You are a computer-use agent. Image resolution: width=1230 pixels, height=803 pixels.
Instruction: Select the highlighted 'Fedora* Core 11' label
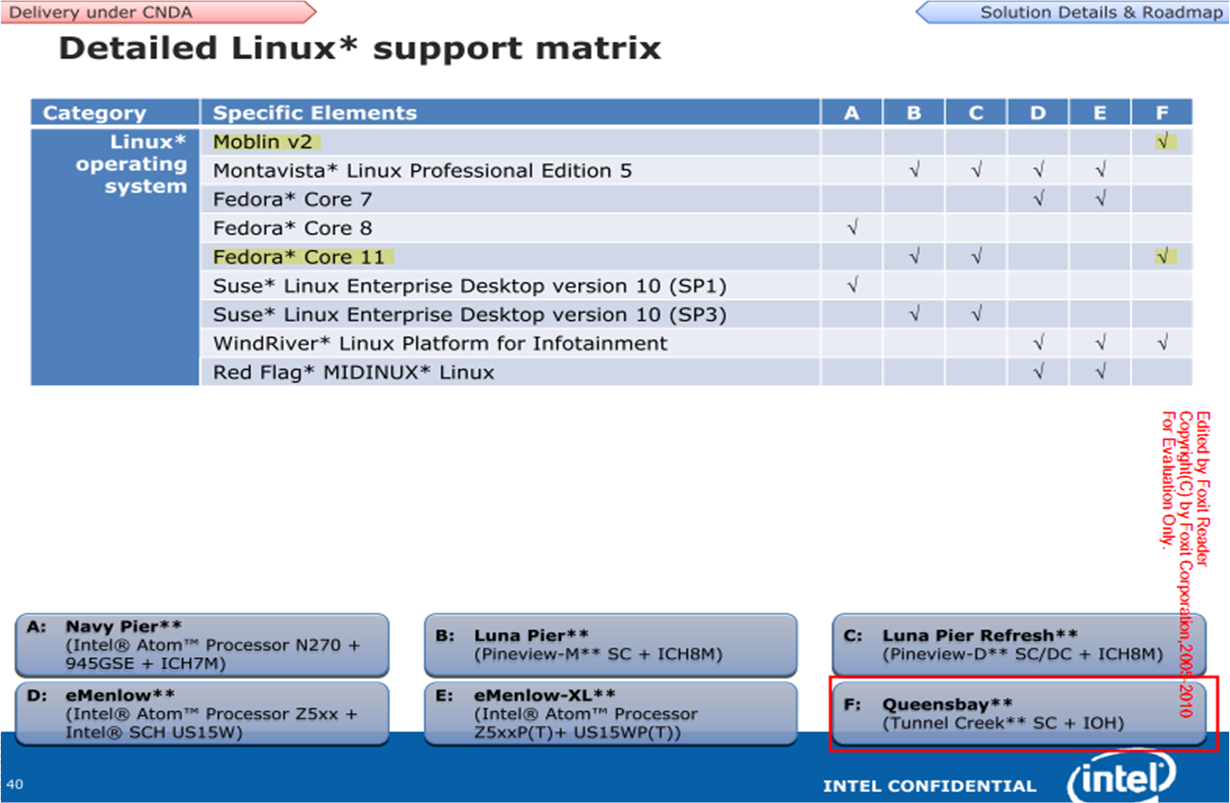tap(299, 257)
